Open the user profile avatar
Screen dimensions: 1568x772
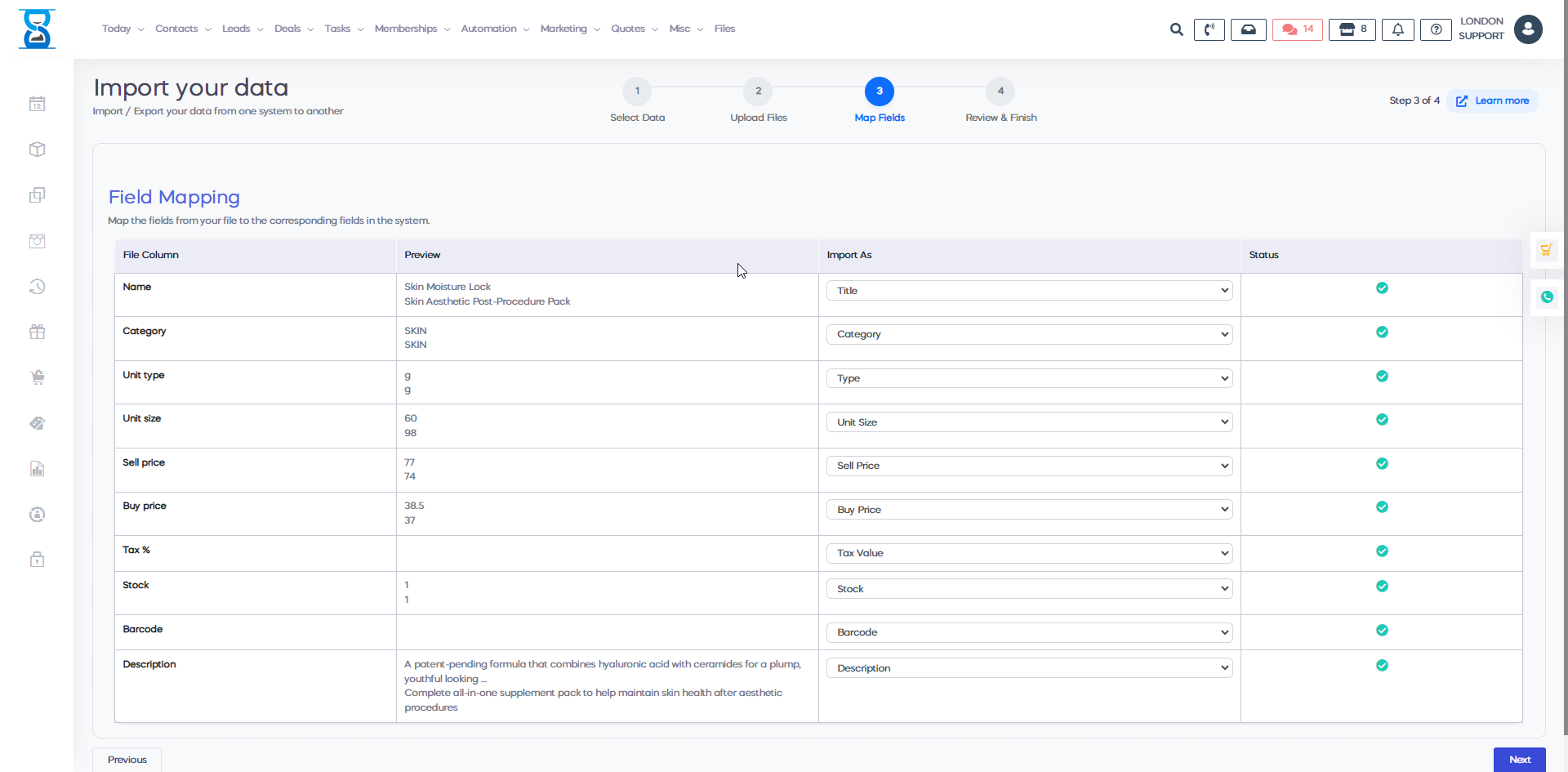pos(1528,29)
